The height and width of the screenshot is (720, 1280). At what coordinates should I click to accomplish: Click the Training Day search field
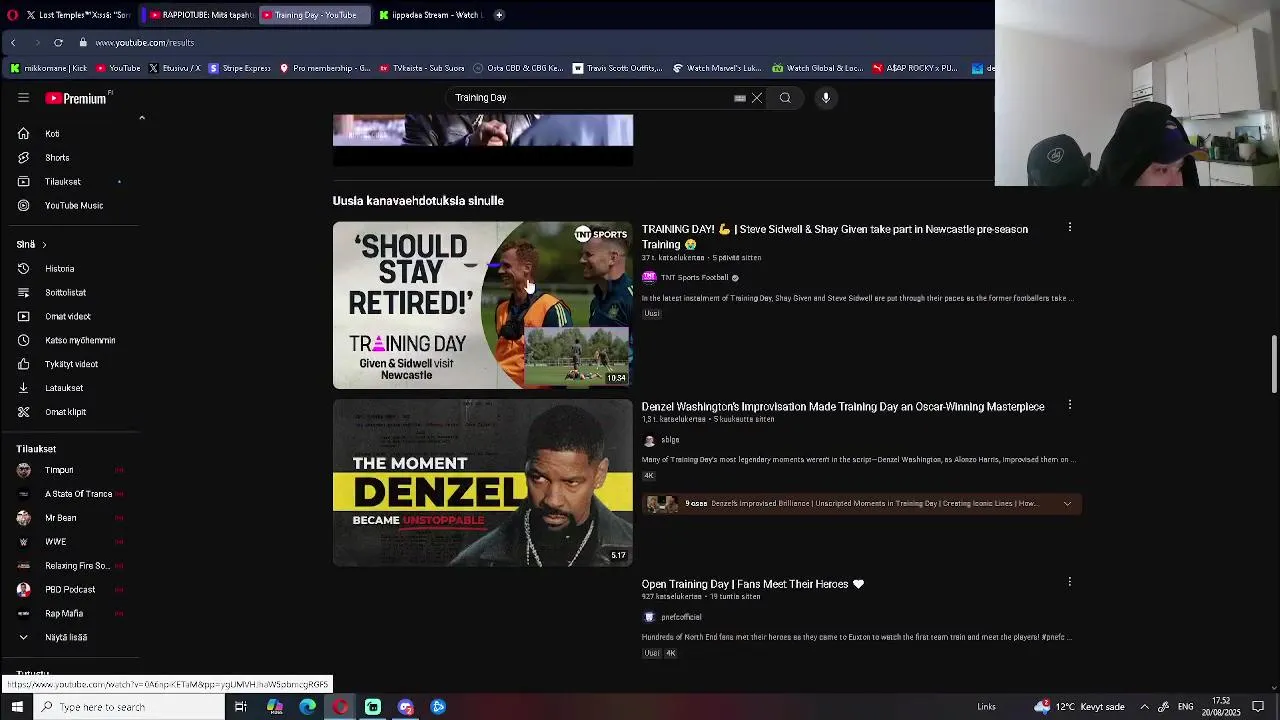coord(590,98)
